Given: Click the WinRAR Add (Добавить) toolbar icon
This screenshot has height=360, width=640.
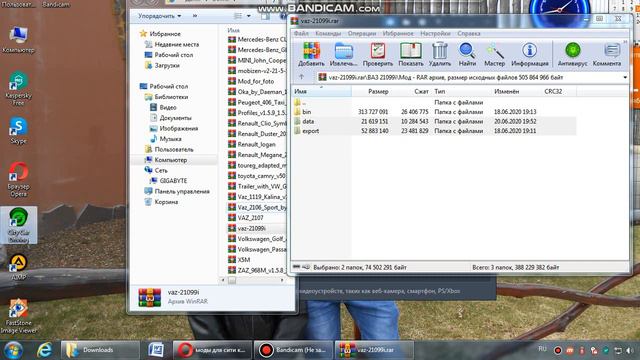Looking at the screenshot, I should [x=311, y=54].
